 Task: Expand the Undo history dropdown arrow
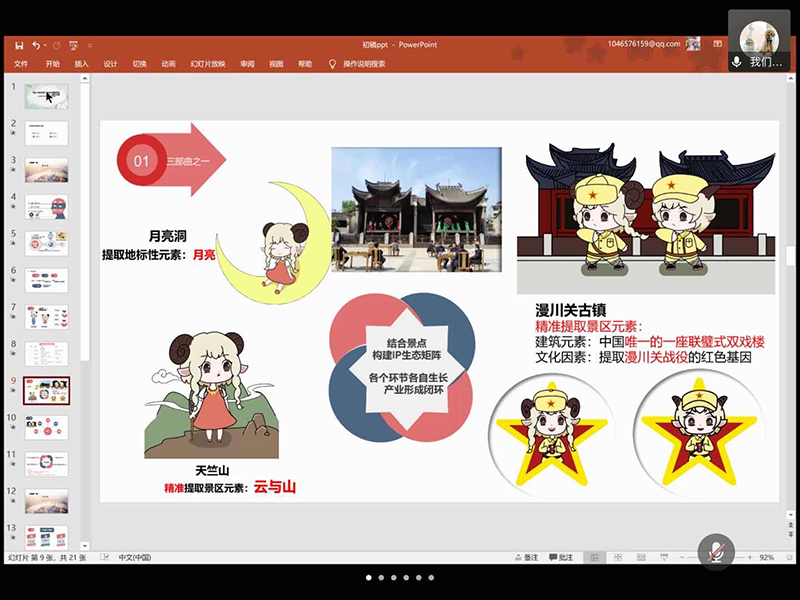(x=46, y=45)
